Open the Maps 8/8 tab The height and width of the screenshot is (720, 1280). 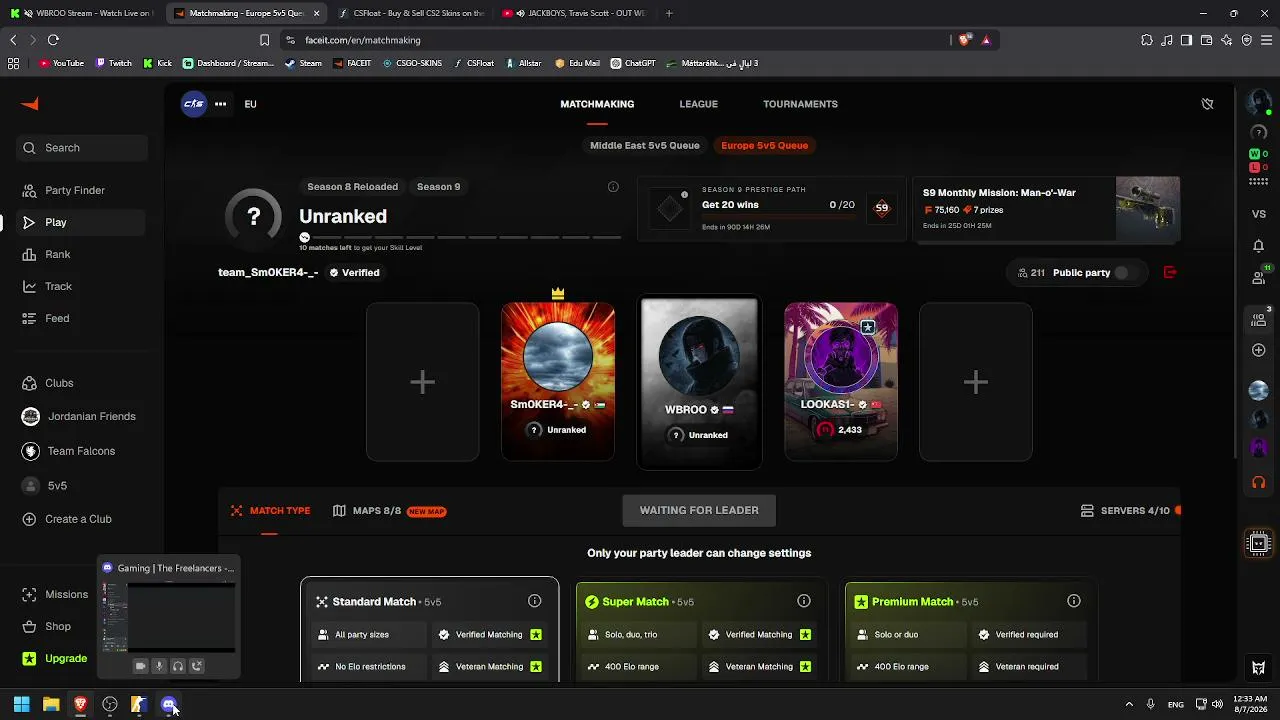pyautogui.click(x=389, y=511)
